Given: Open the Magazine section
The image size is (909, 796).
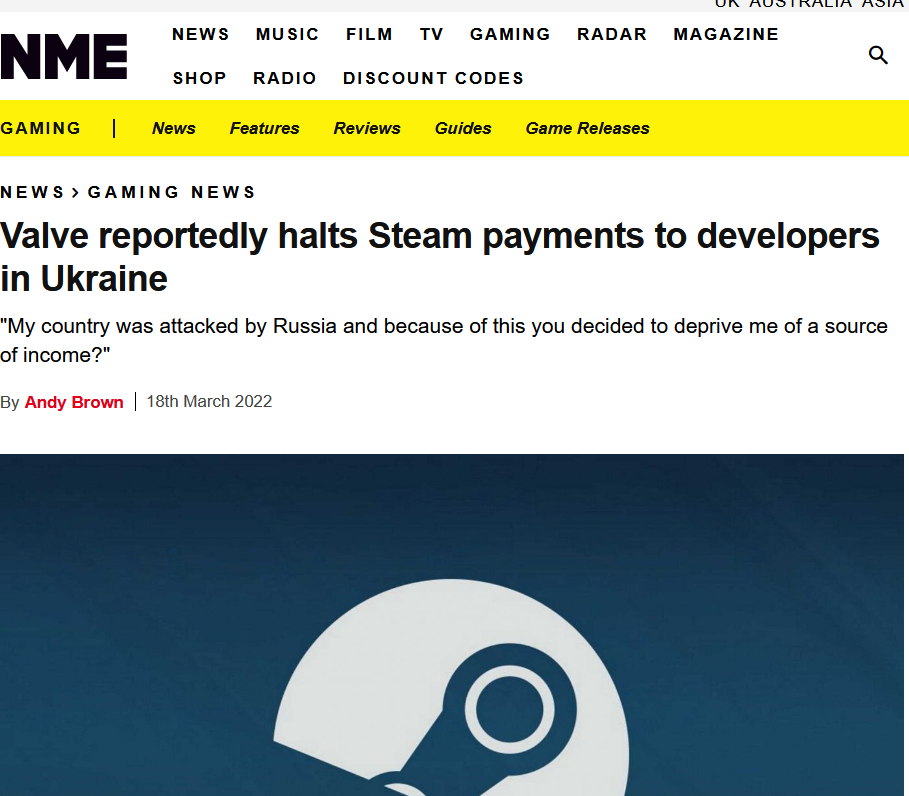Looking at the screenshot, I should [x=725, y=34].
